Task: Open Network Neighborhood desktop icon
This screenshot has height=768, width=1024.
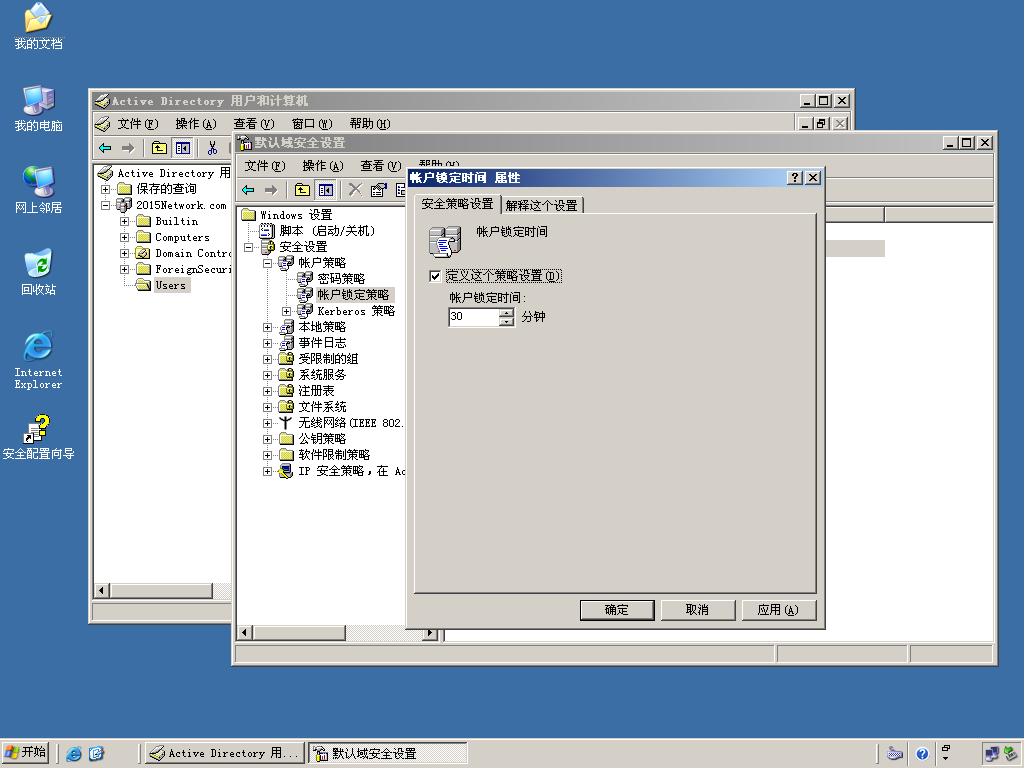Action: (38, 190)
